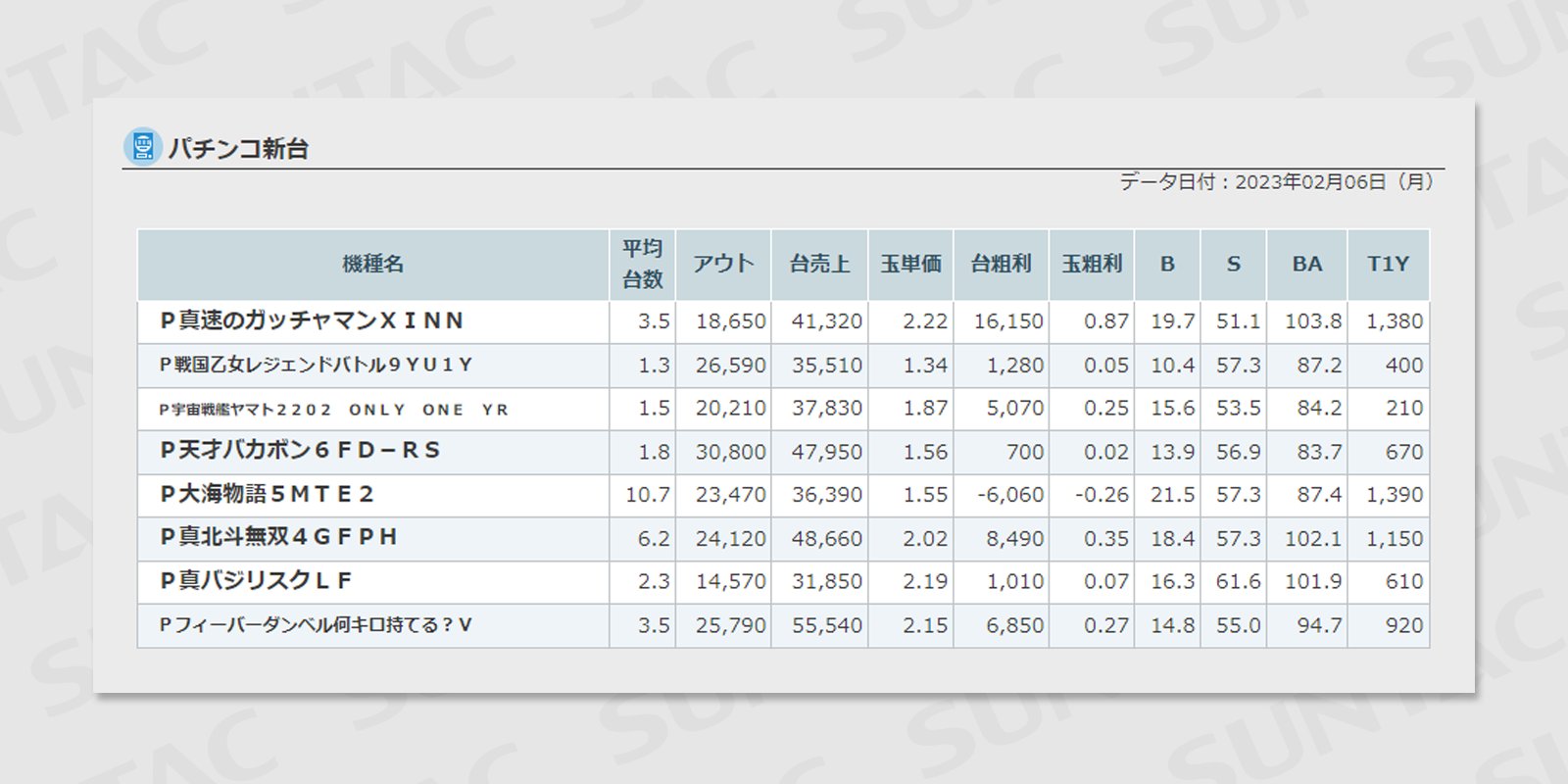Open the Pフィーバーダンベル何キロ持てる?V row
This screenshot has height=784, width=1568.
pos(783,625)
